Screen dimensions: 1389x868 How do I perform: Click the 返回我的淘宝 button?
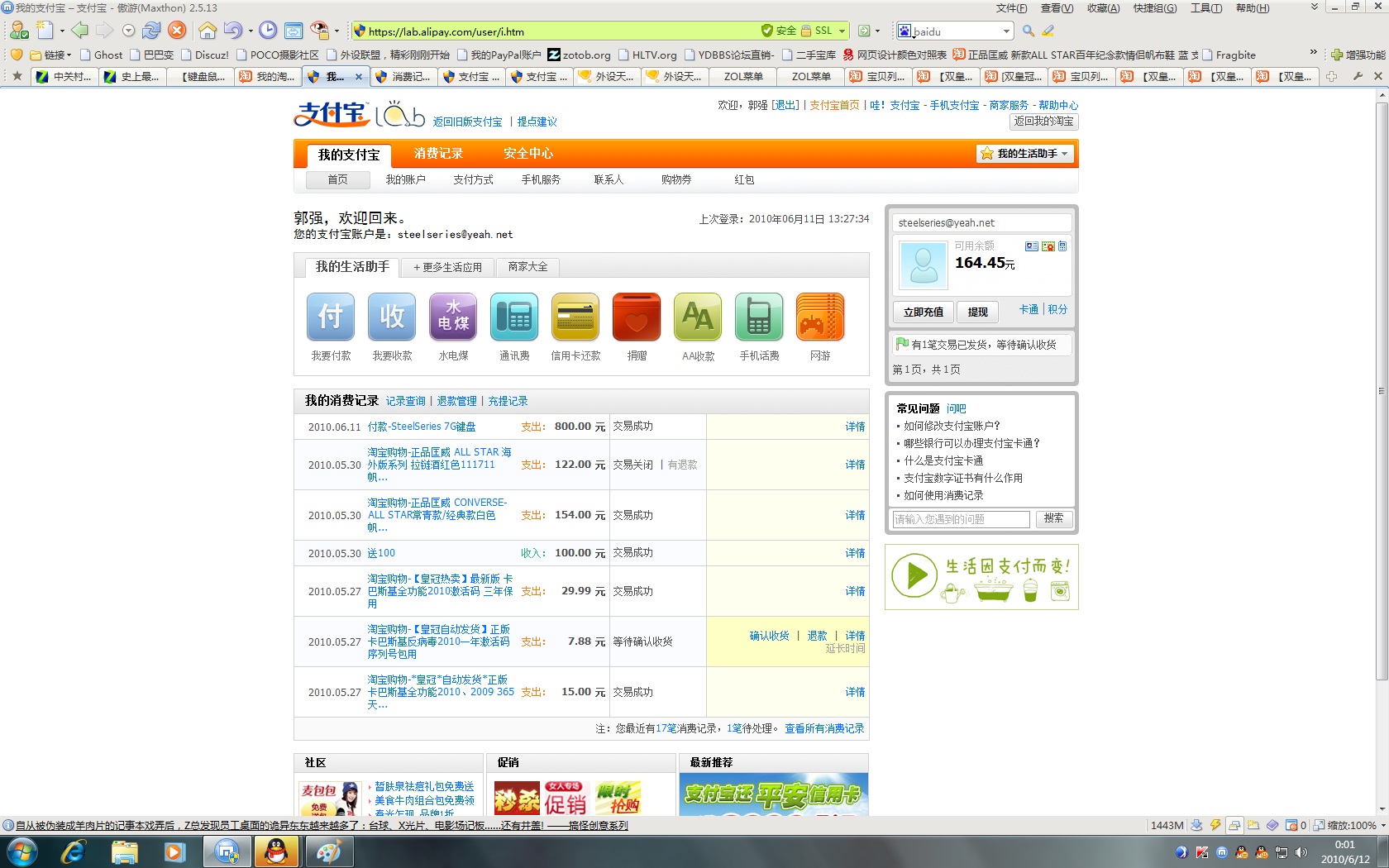[x=1043, y=122]
